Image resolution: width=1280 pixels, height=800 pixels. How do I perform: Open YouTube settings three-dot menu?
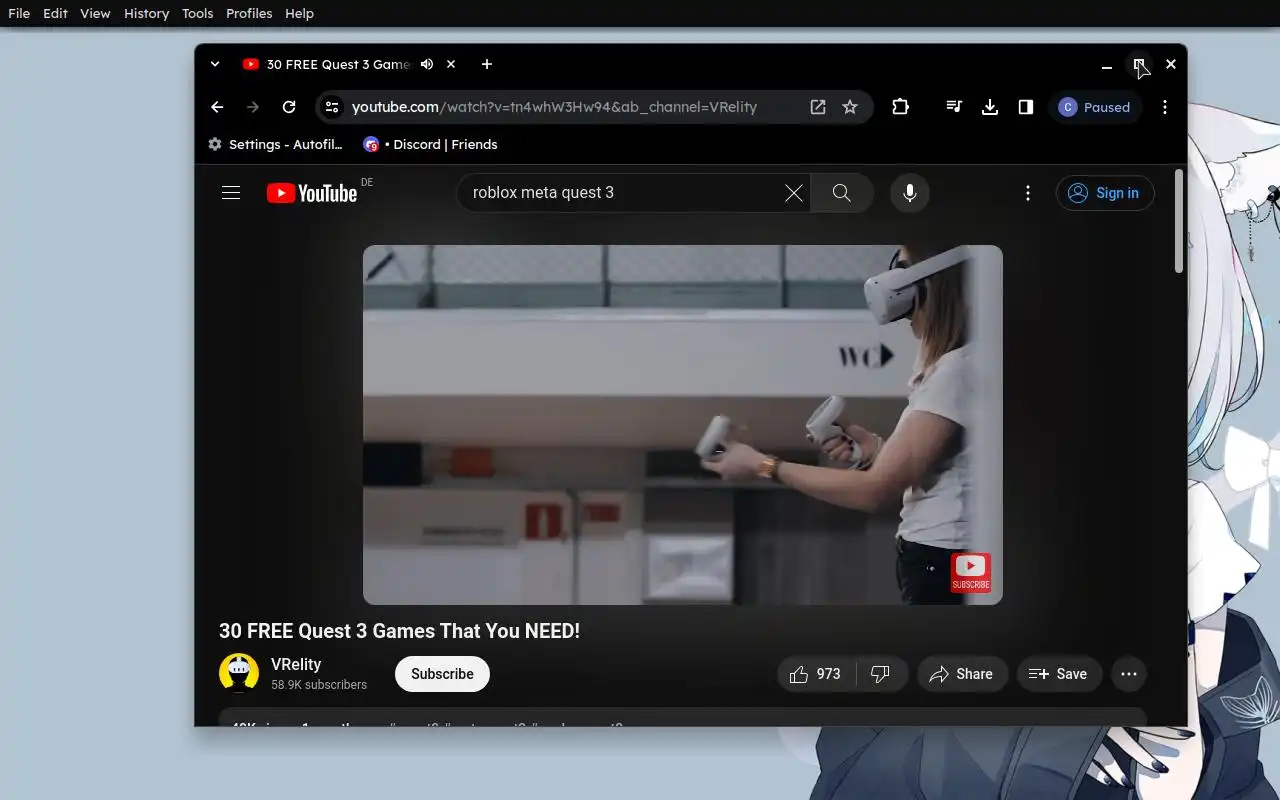(x=1028, y=193)
